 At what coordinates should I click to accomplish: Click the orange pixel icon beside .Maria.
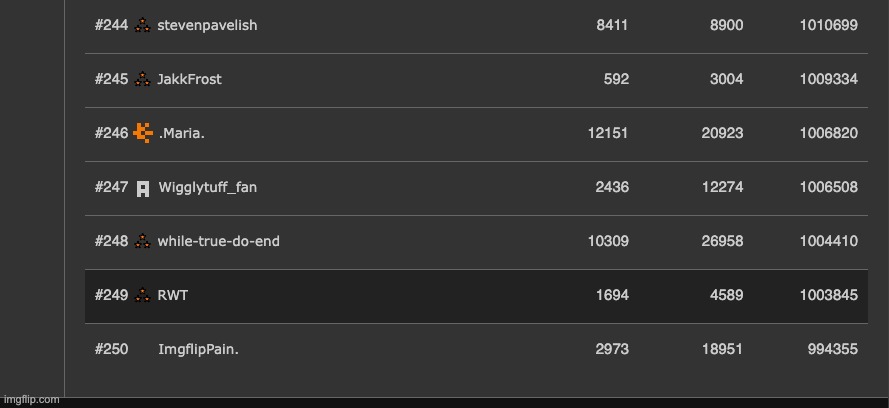coord(143,133)
